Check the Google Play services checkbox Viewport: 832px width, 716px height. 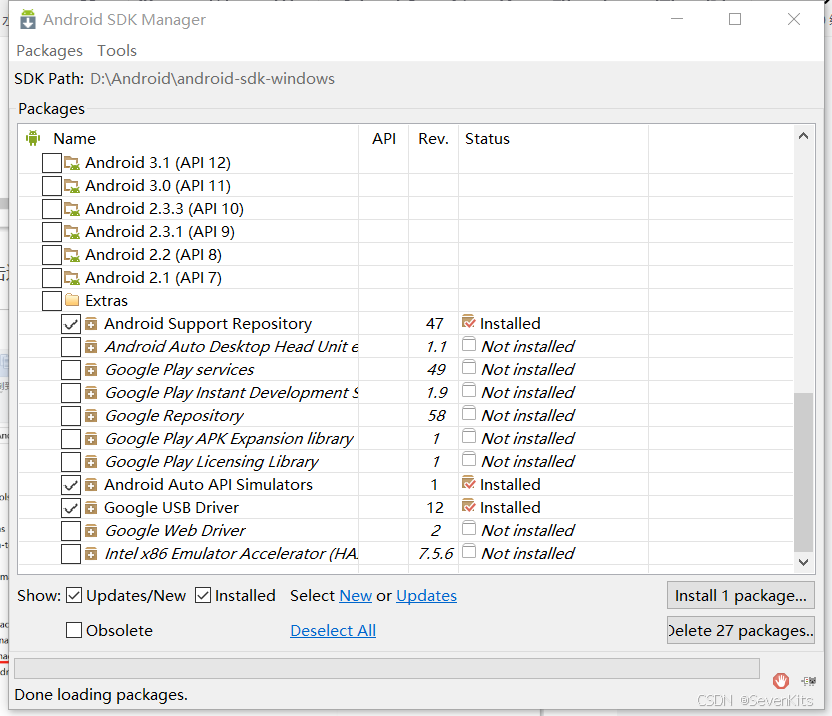pyautogui.click(x=71, y=370)
